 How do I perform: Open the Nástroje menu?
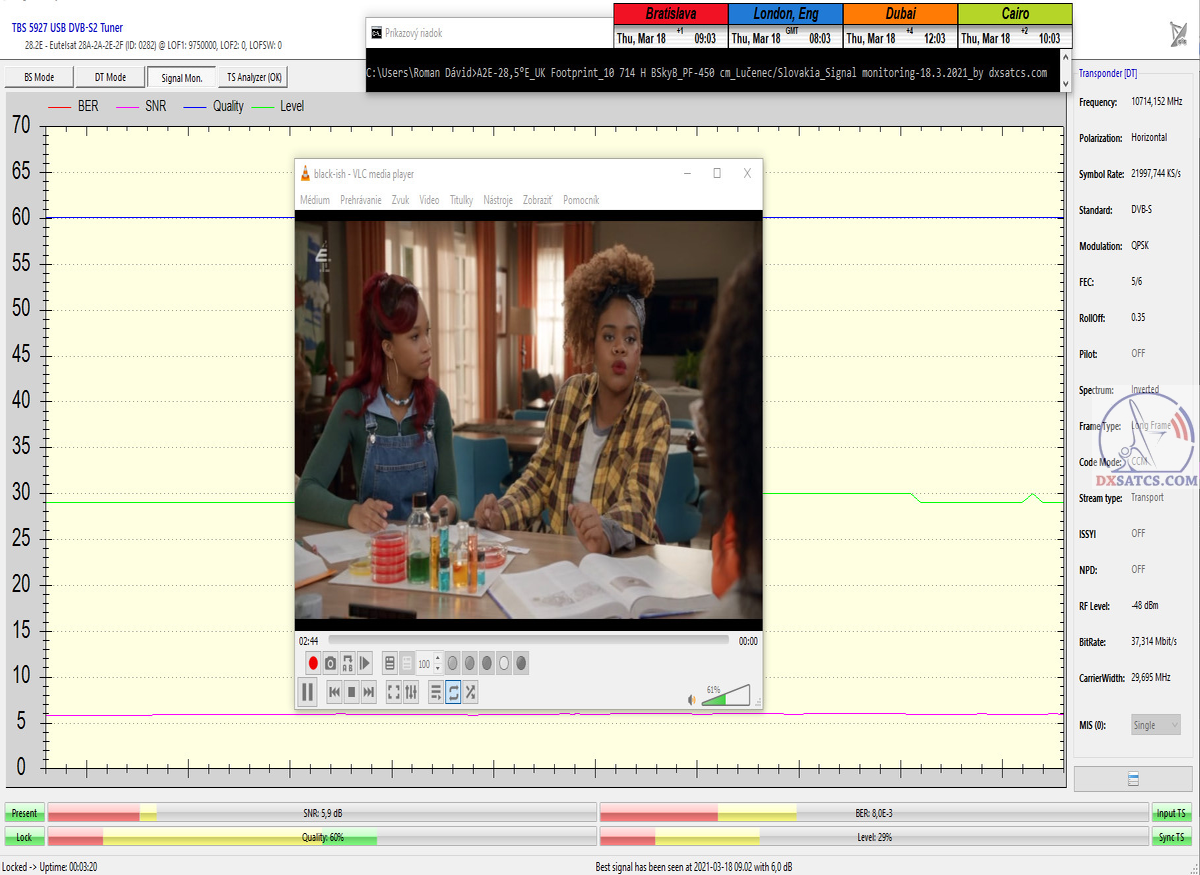click(x=498, y=200)
